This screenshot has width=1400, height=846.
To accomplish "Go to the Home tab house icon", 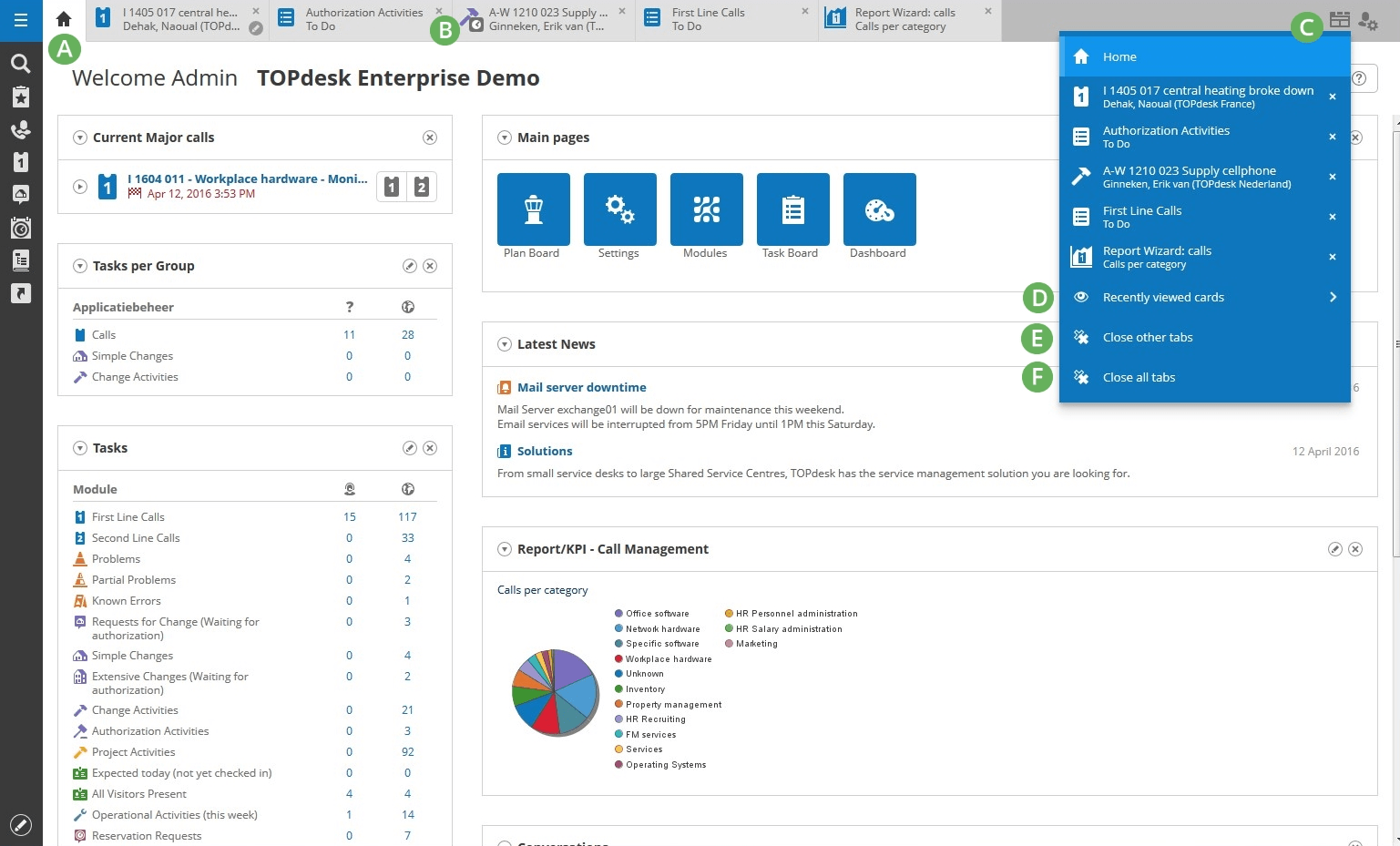I will coord(64,19).
